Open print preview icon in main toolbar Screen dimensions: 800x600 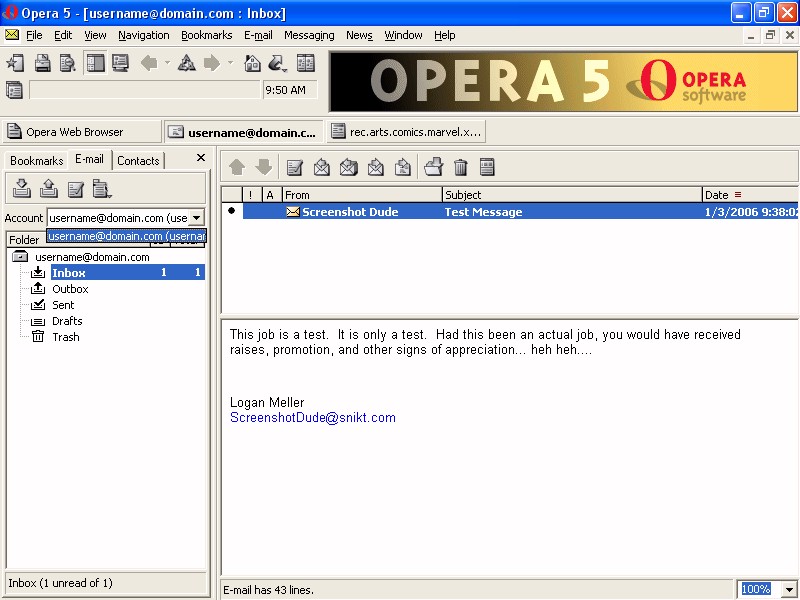(x=68, y=63)
